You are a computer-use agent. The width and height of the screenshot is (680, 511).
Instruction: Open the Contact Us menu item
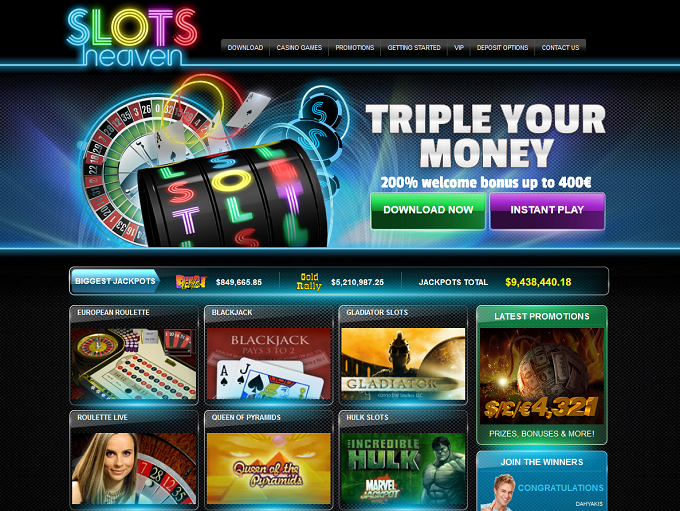[x=560, y=48]
